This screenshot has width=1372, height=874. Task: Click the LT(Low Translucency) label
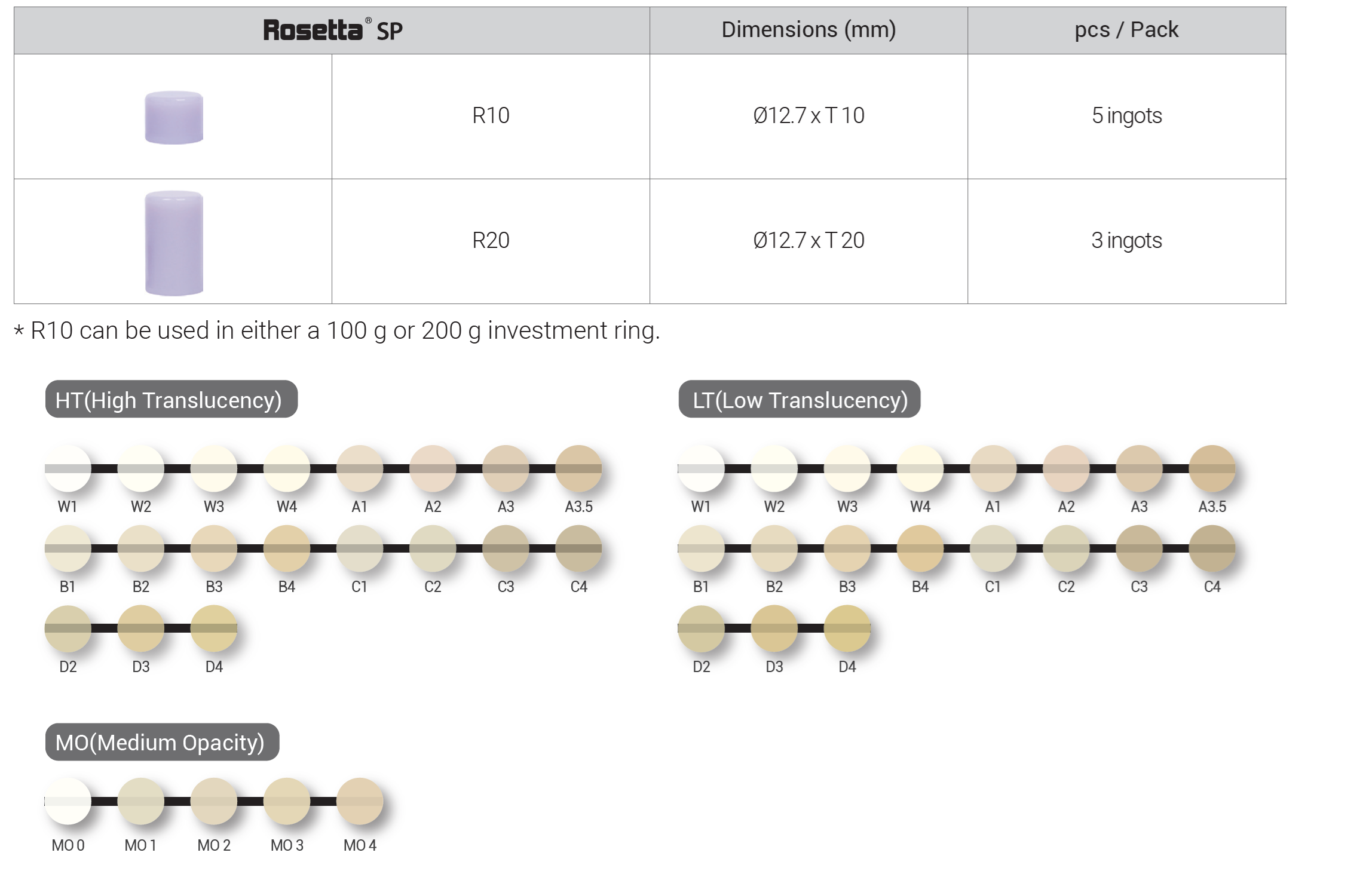(x=800, y=400)
